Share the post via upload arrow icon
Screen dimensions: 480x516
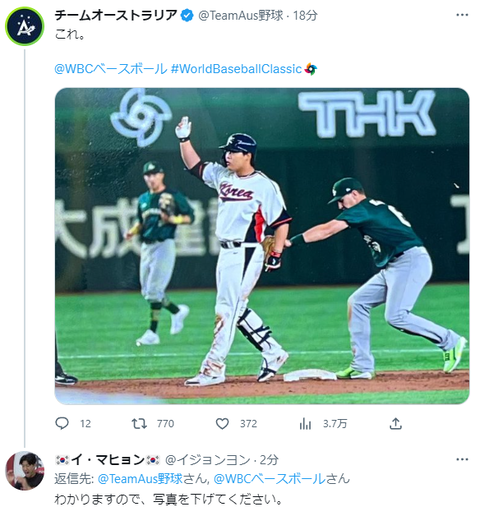(x=395, y=423)
